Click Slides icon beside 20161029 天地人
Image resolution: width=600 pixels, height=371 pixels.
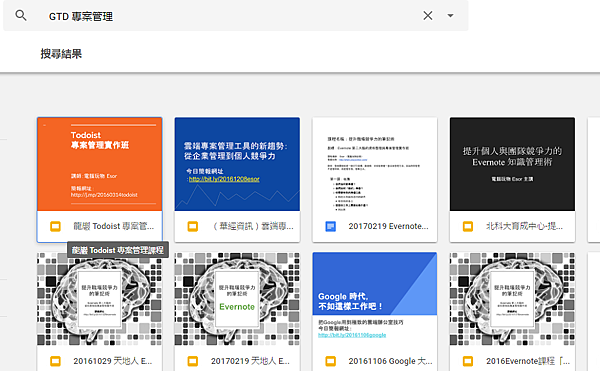(55, 361)
